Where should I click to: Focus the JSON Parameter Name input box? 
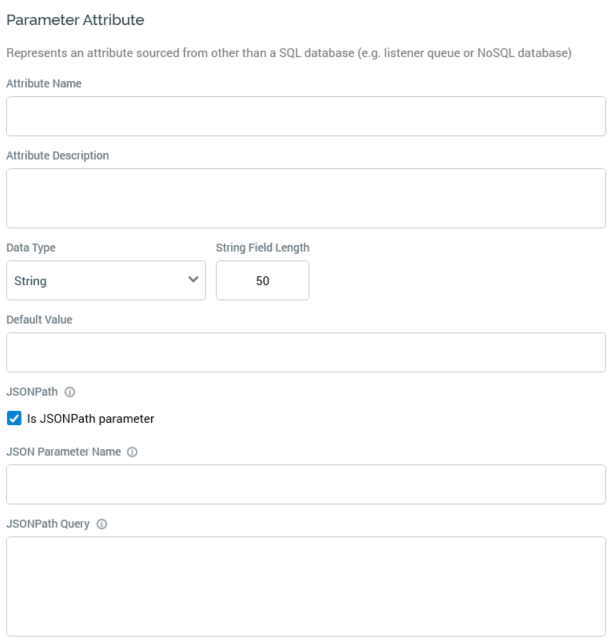[305, 484]
